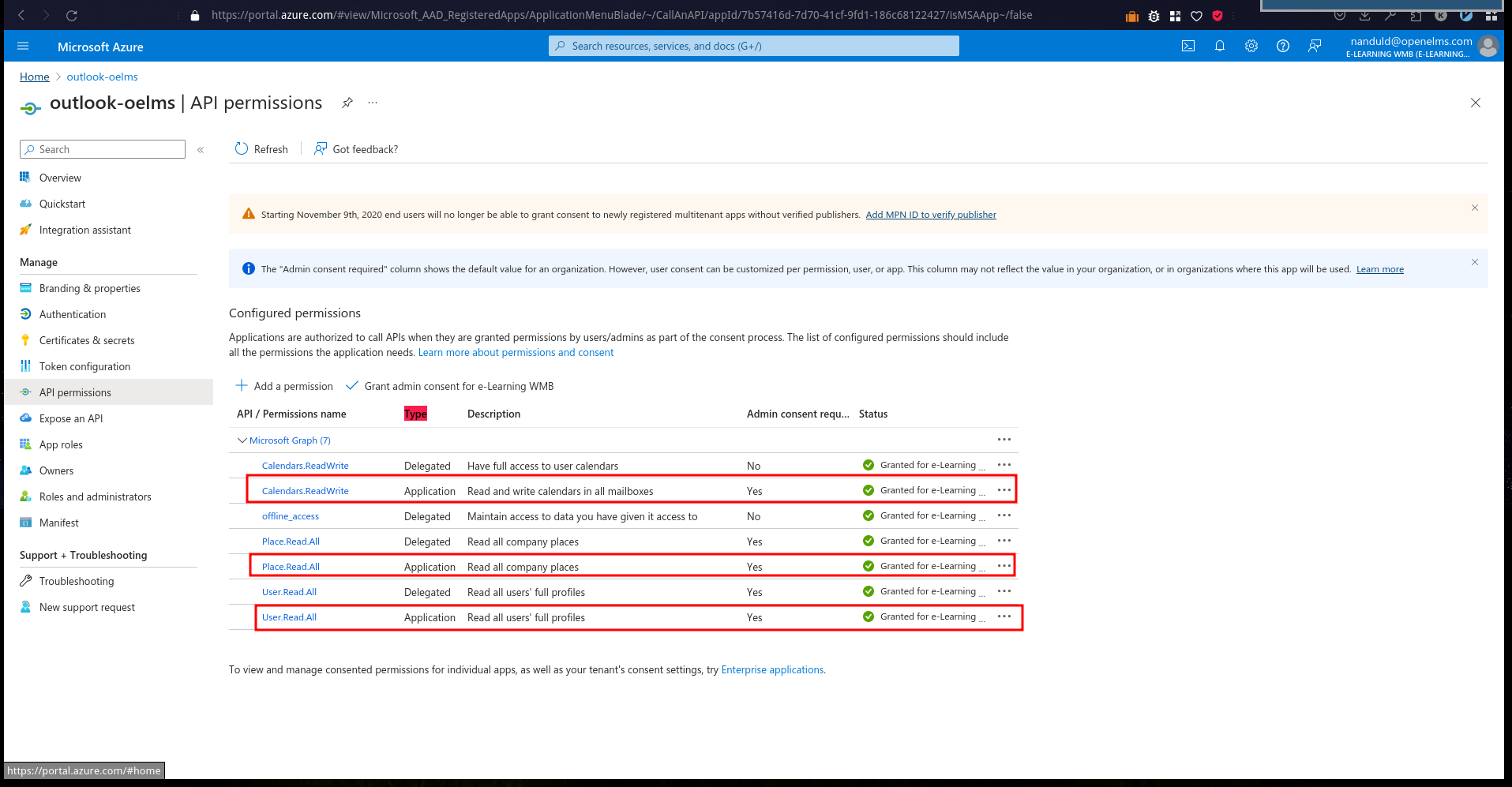1512x787 pixels.
Task: Focus the left menu Search field
Action: pyautogui.click(x=103, y=150)
